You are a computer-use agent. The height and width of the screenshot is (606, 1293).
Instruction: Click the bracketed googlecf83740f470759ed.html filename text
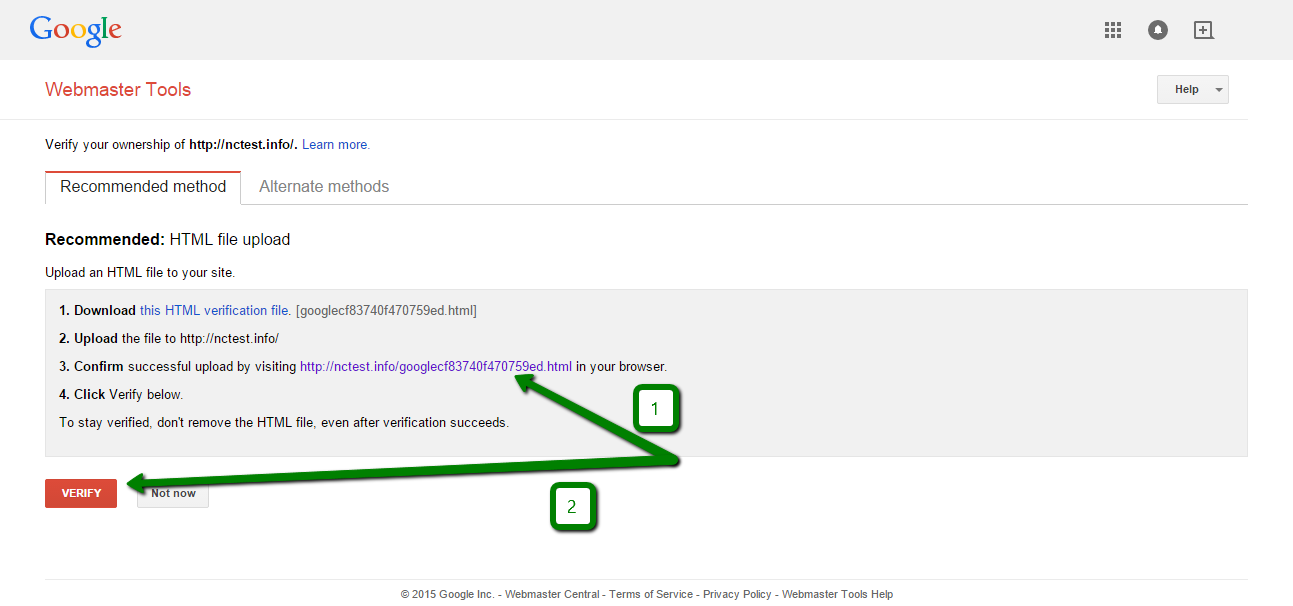[x=386, y=311]
